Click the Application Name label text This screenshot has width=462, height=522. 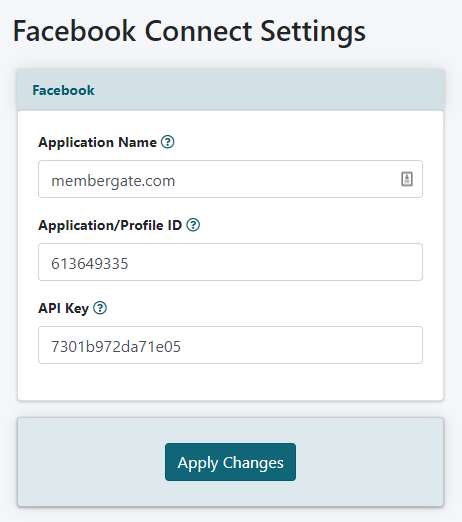[x=97, y=142]
